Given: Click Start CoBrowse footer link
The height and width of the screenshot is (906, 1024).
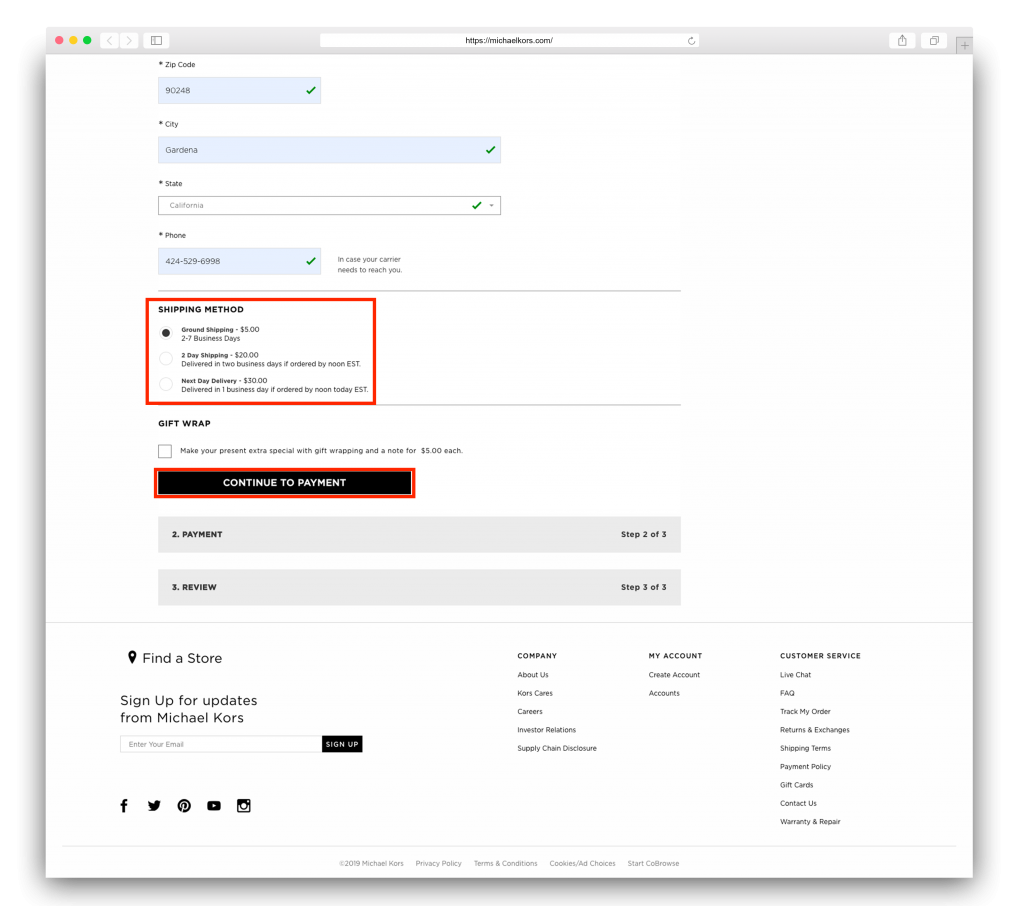Looking at the screenshot, I should click(x=653, y=863).
